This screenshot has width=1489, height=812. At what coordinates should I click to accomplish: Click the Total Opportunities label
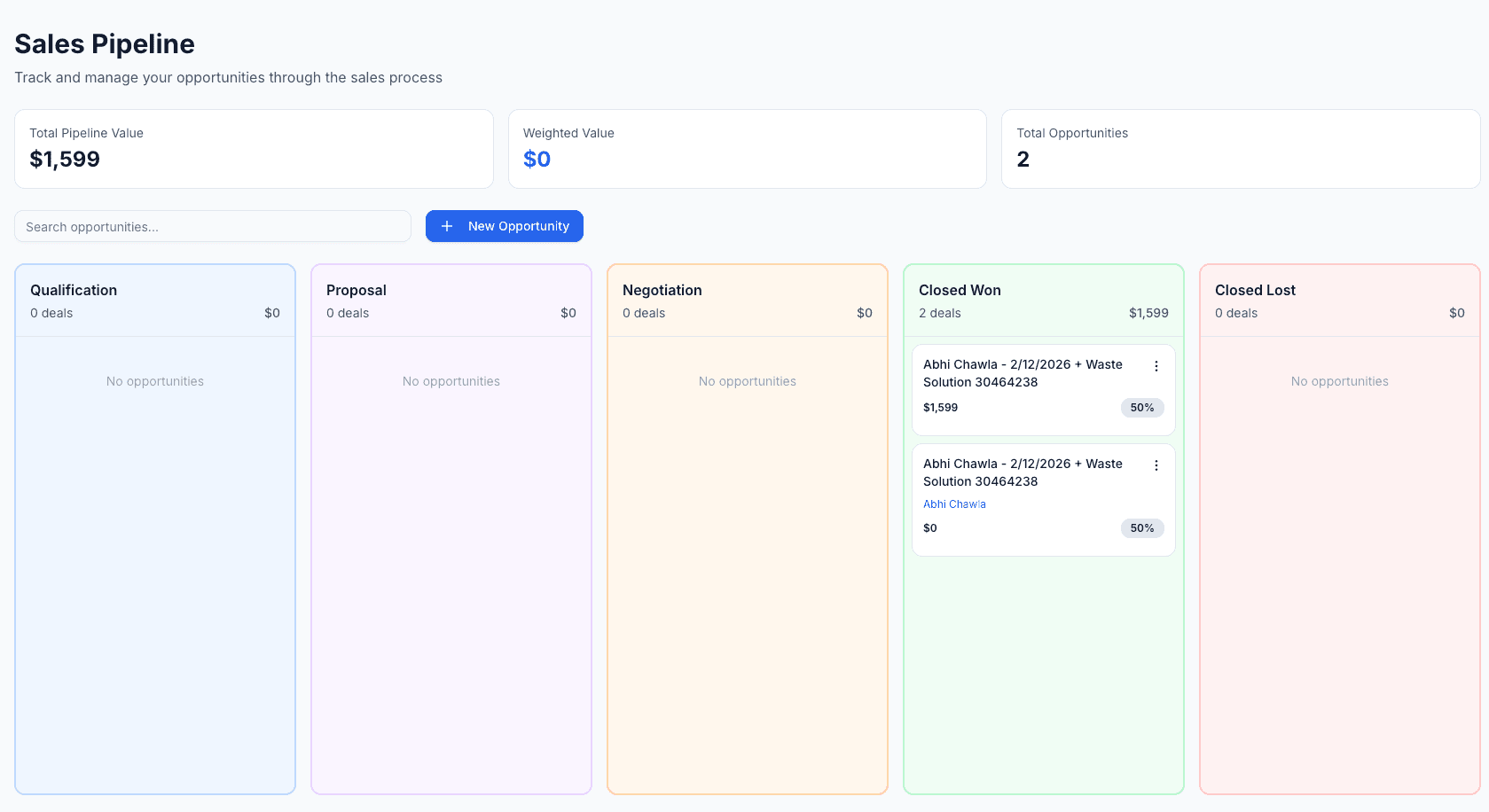point(1072,133)
